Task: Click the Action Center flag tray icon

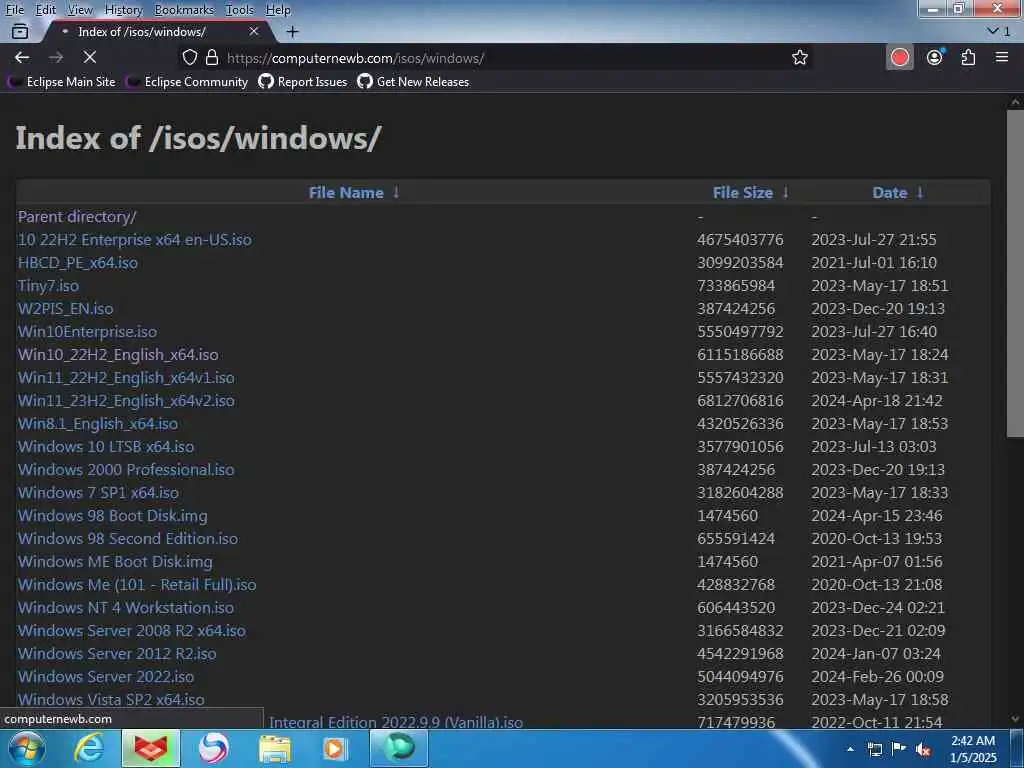Action: coord(899,749)
